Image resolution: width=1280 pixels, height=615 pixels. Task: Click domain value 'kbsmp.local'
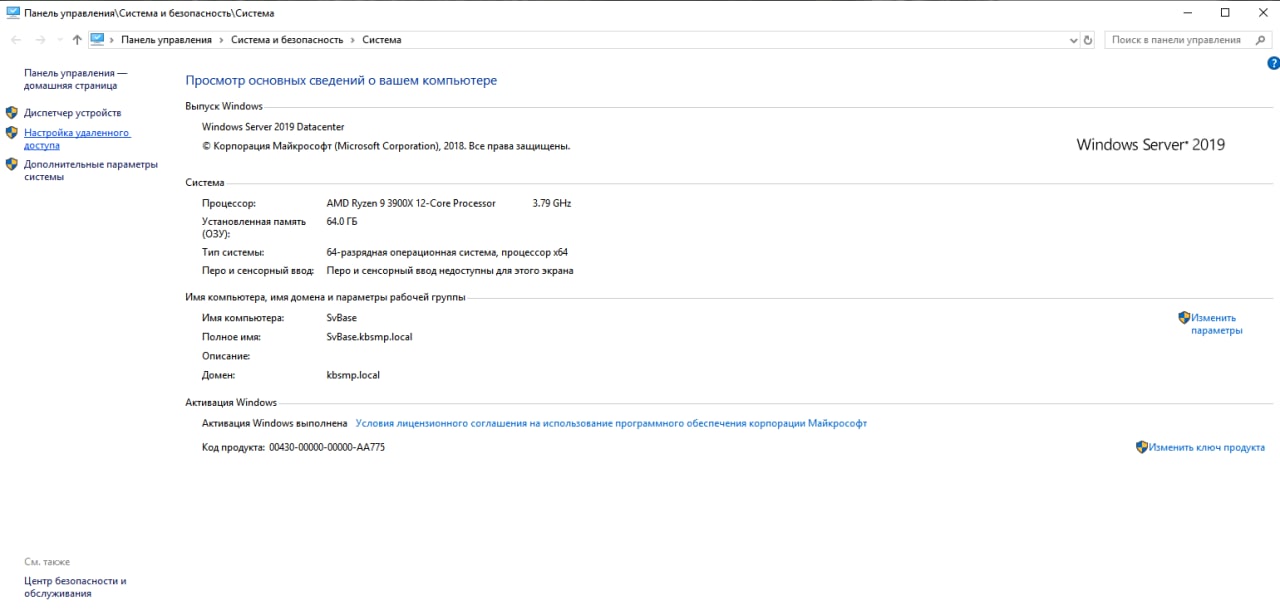pyautogui.click(x=353, y=375)
